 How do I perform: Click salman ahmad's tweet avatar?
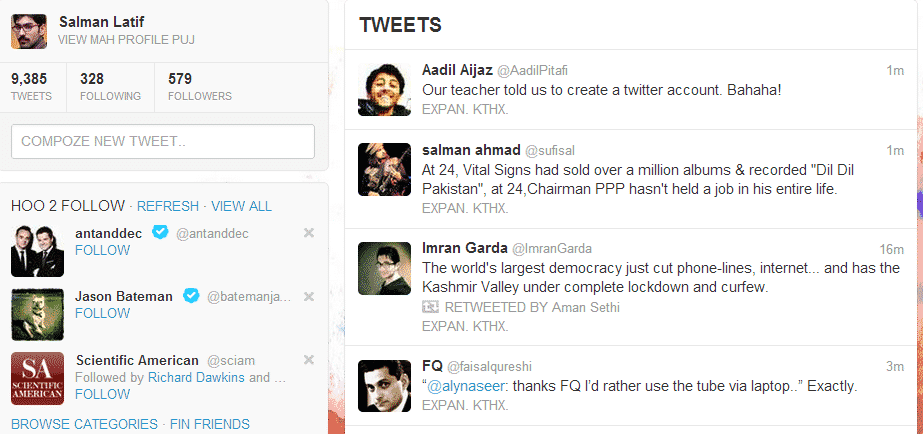(x=385, y=168)
